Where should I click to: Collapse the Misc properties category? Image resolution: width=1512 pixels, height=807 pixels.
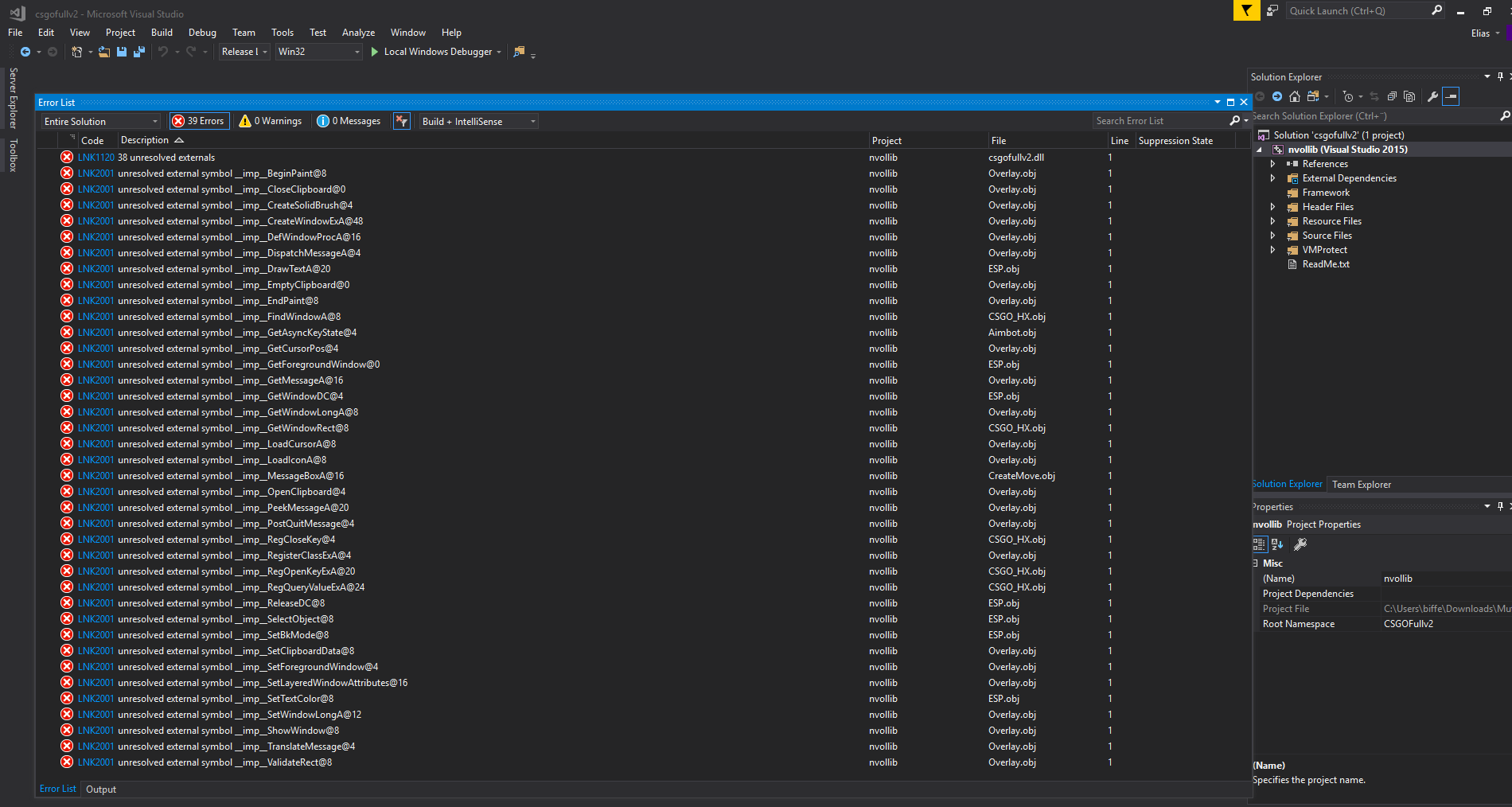pos(1256,563)
